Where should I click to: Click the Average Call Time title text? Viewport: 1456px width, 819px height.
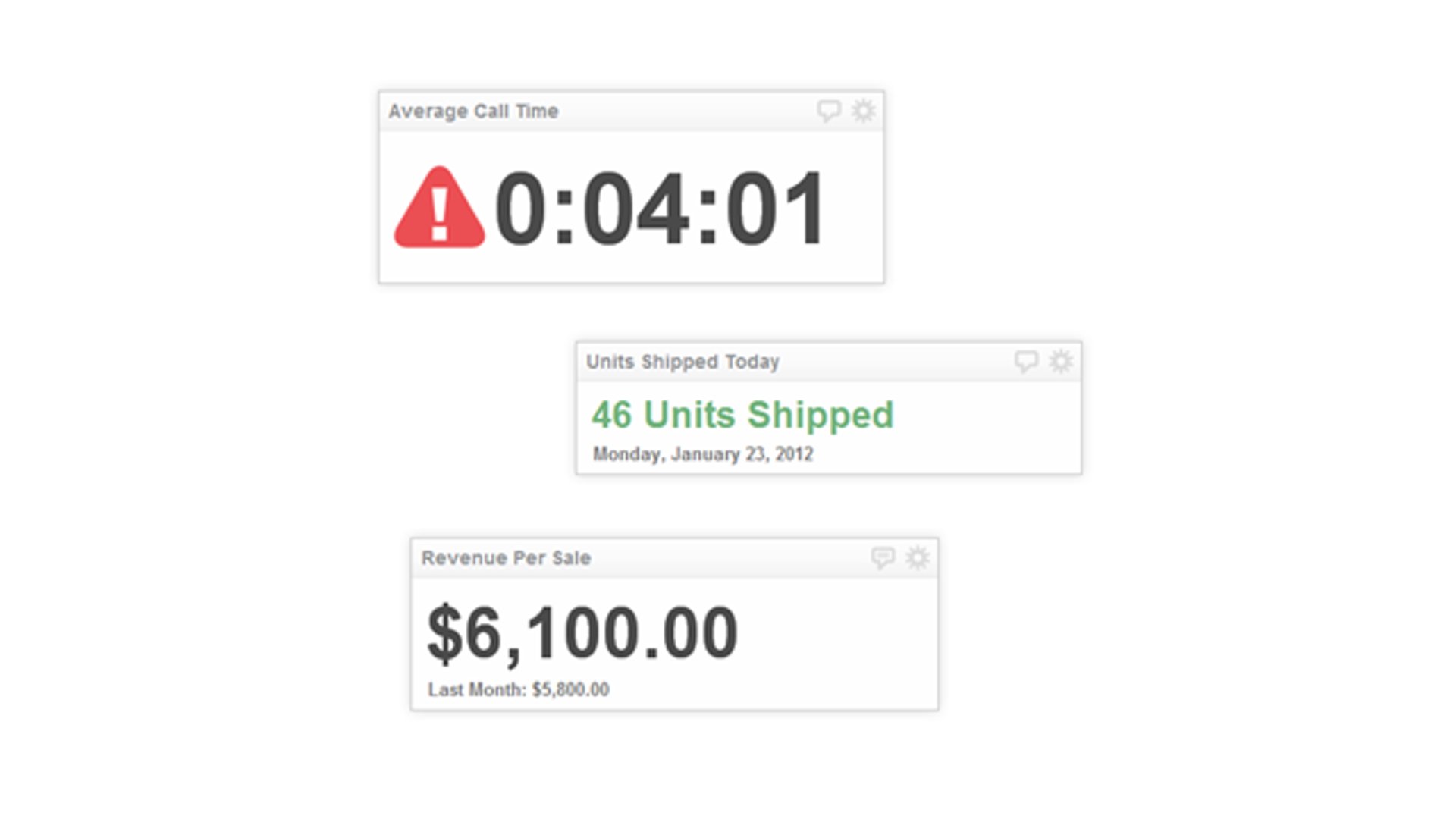click(473, 111)
